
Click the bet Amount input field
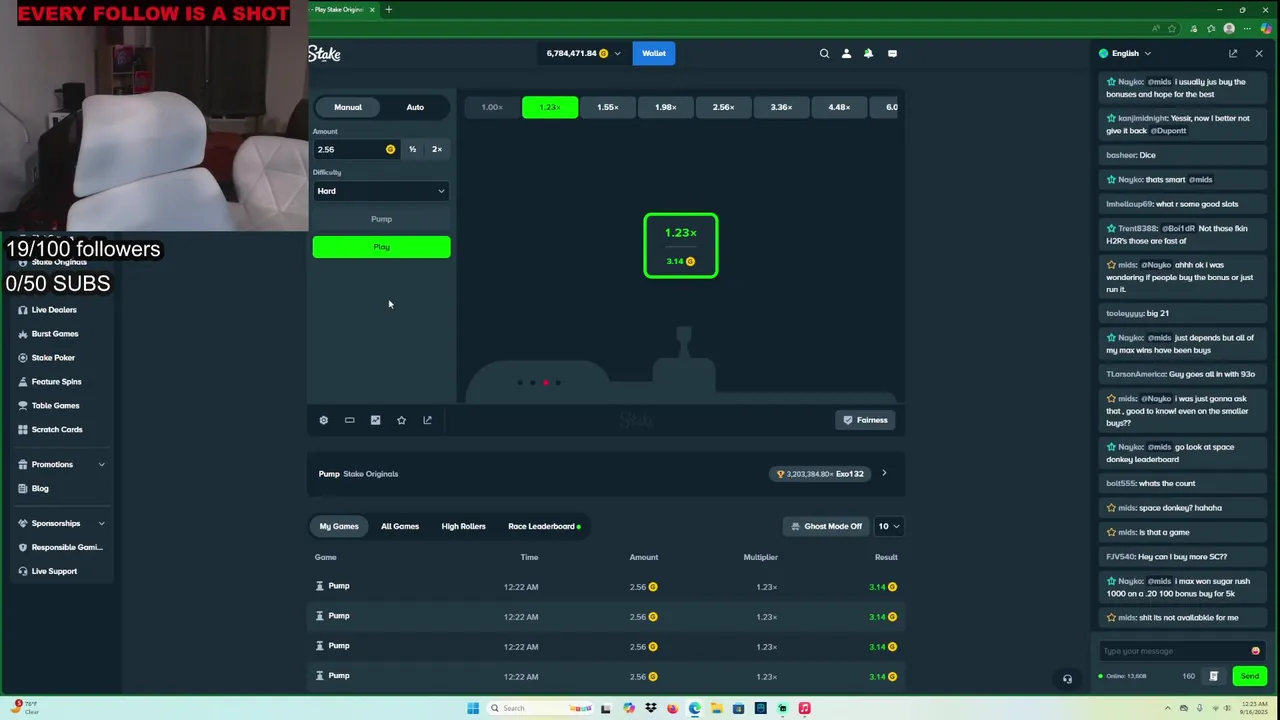pyautogui.click(x=355, y=149)
